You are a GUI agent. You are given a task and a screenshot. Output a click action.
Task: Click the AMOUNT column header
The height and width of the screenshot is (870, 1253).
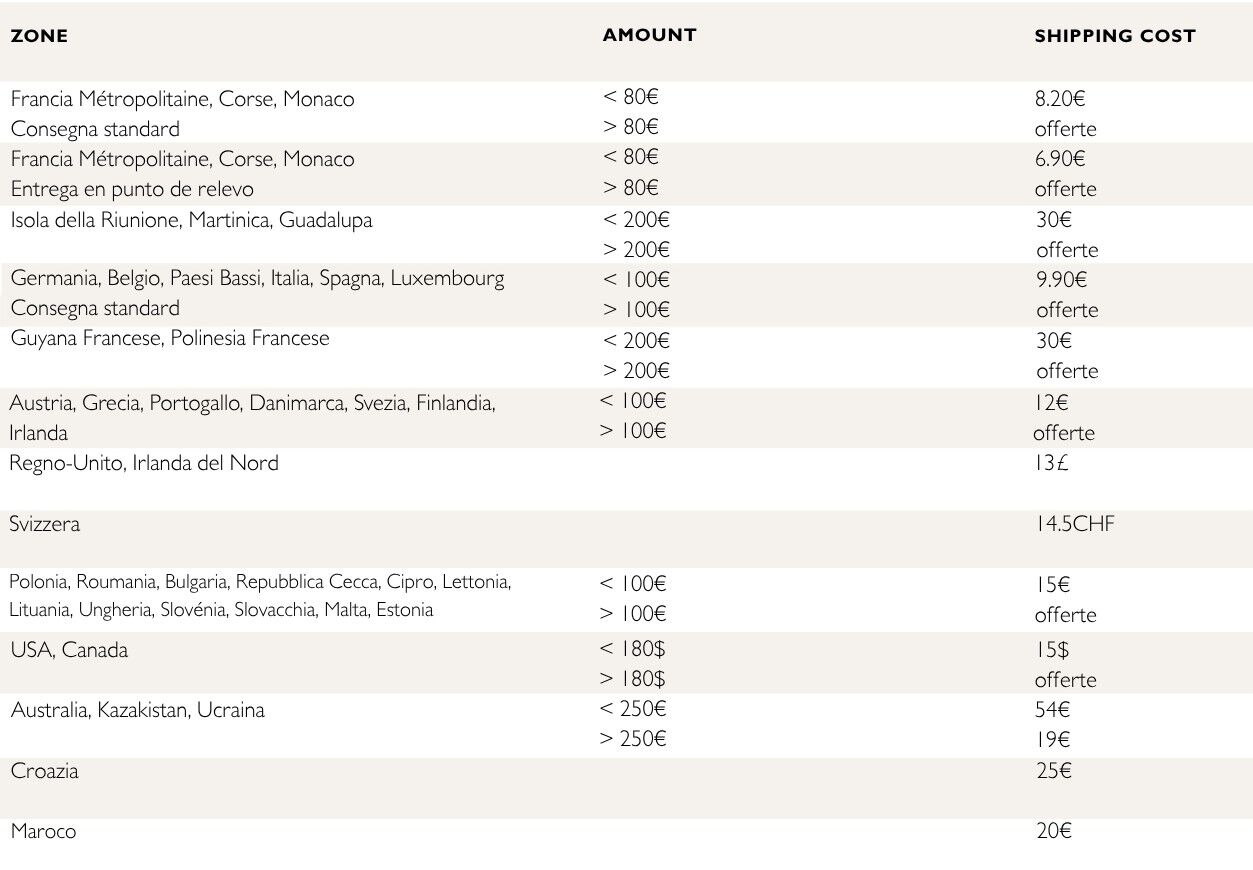649,34
